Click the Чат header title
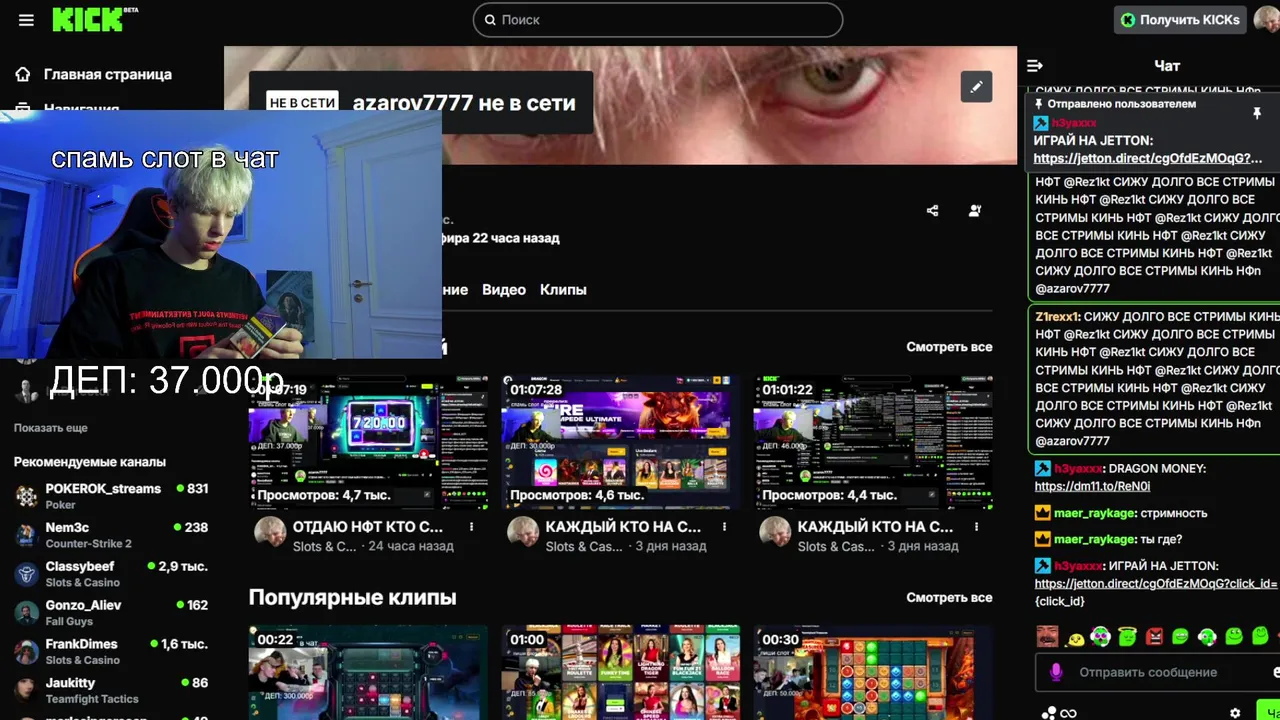The width and height of the screenshot is (1280, 720). point(1167,66)
